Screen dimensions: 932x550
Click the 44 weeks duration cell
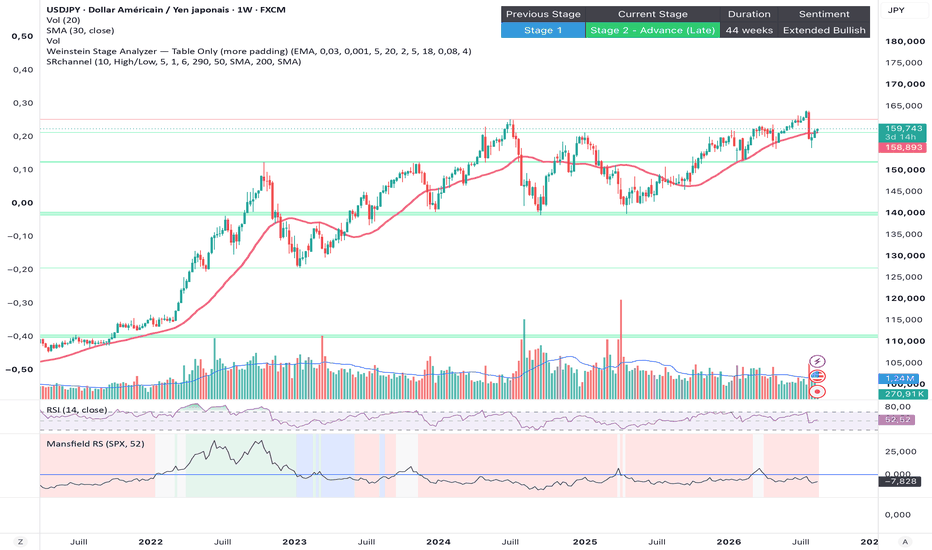click(x=749, y=30)
